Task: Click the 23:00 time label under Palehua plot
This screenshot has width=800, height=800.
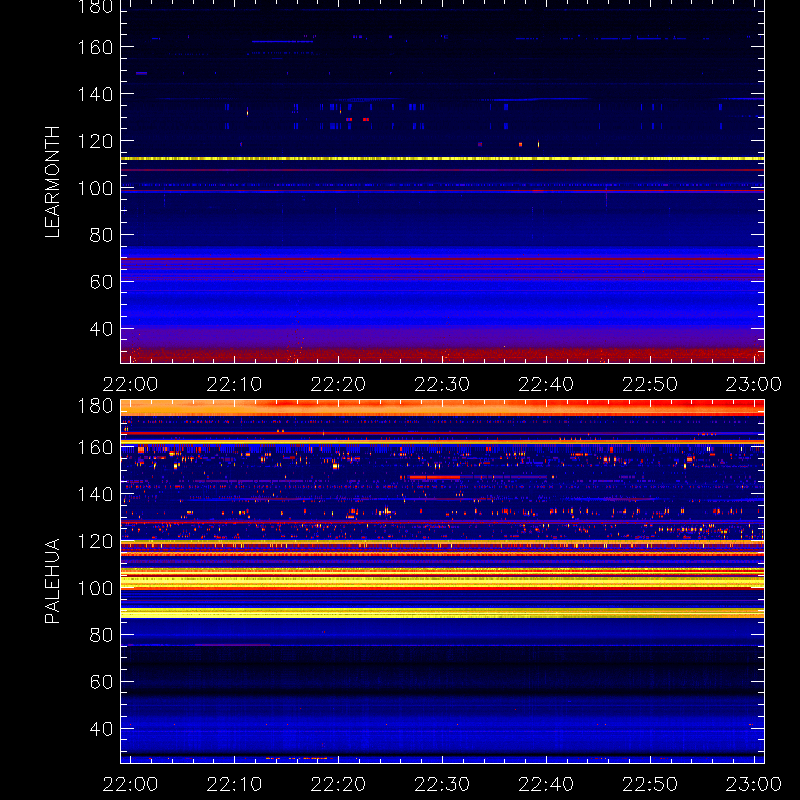Action: 754,784
